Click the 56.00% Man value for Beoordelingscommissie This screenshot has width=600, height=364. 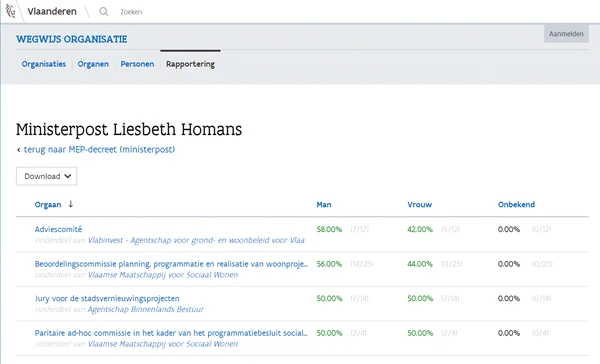point(329,264)
